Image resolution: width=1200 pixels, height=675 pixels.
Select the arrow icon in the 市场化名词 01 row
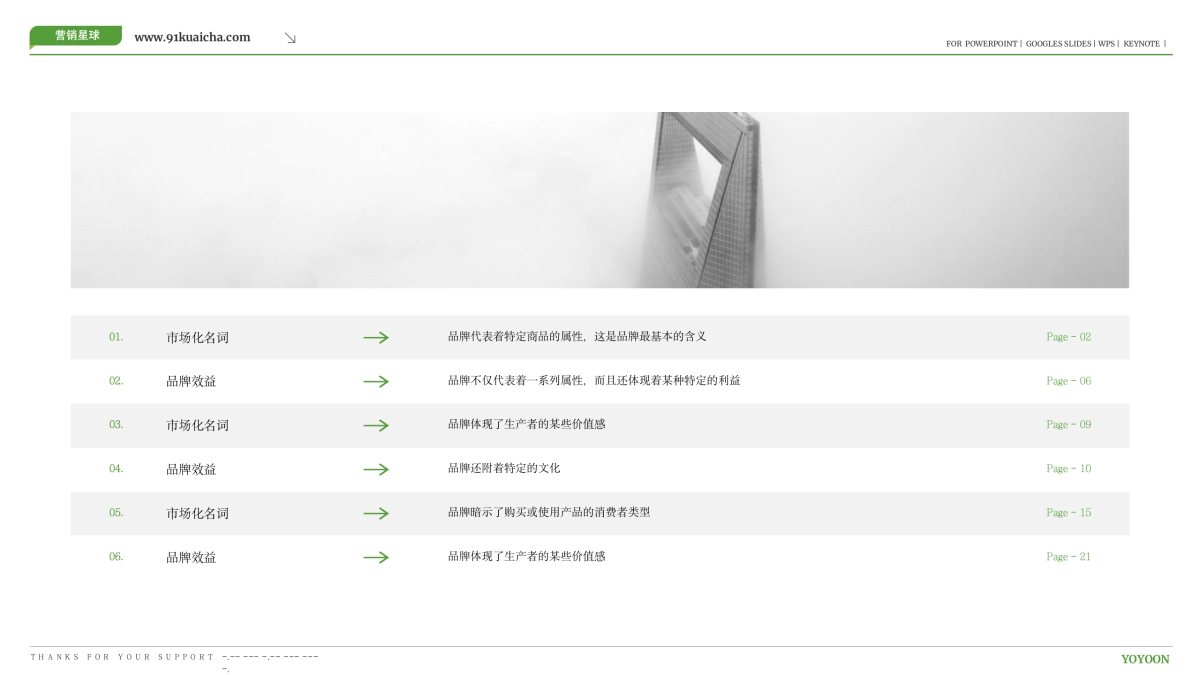(x=376, y=338)
